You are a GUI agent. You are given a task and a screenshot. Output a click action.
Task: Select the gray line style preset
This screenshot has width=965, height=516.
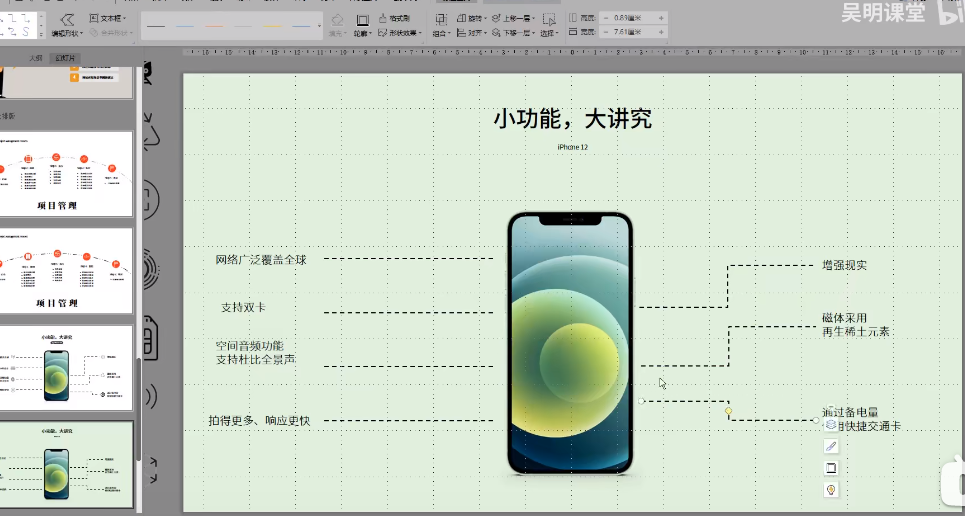point(243,26)
